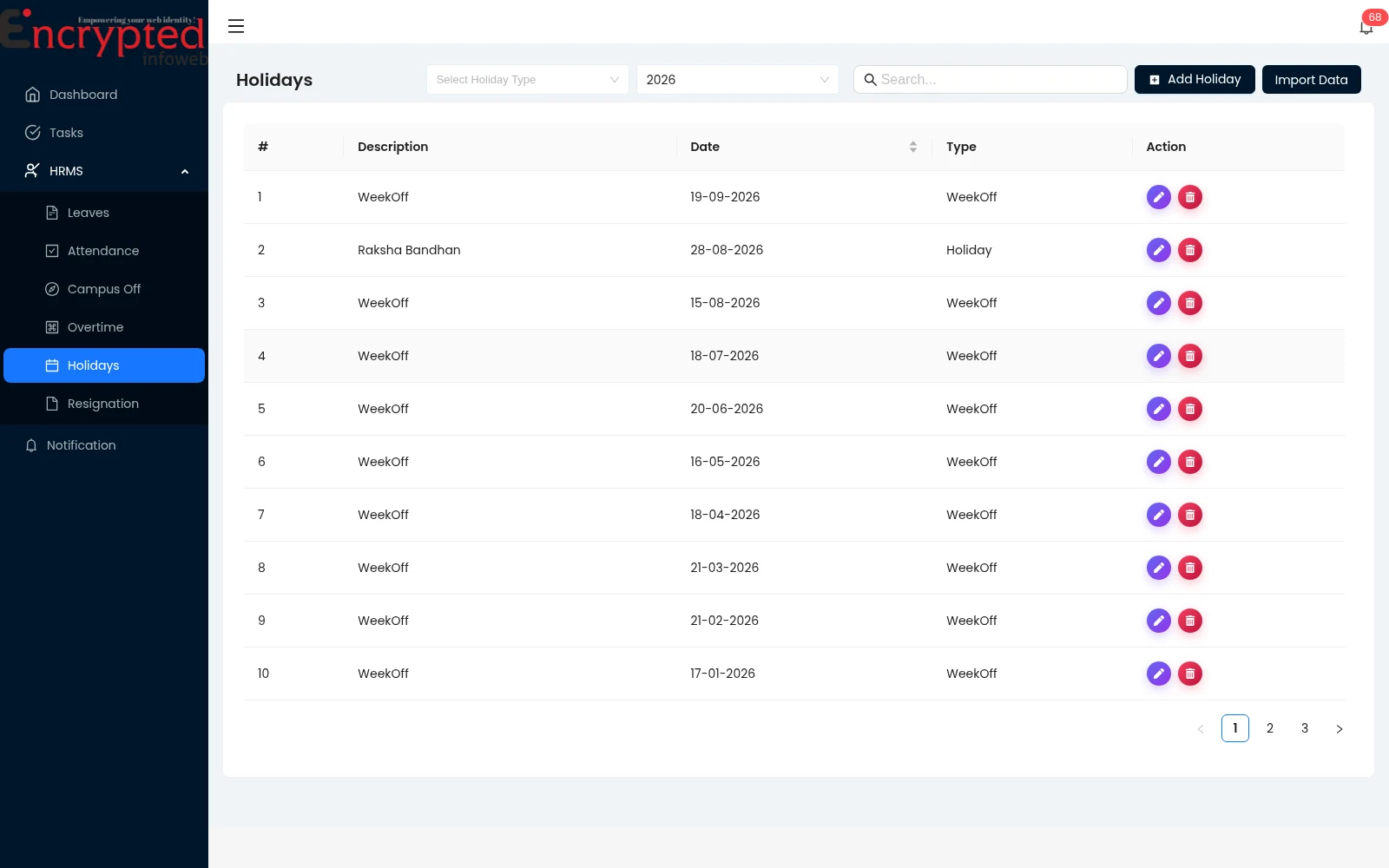1389x868 pixels.
Task: Go to Attendance under HRMS
Action: (104, 251)
